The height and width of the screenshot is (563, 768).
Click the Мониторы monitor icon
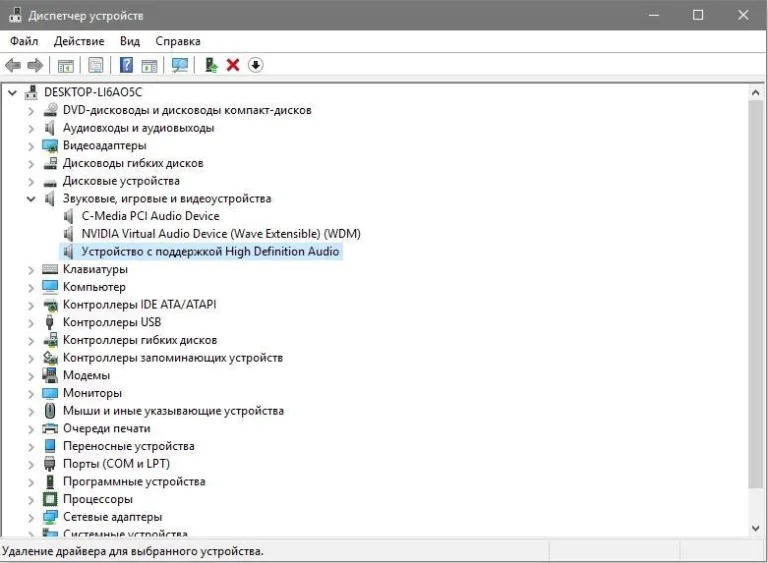(50, 393)
